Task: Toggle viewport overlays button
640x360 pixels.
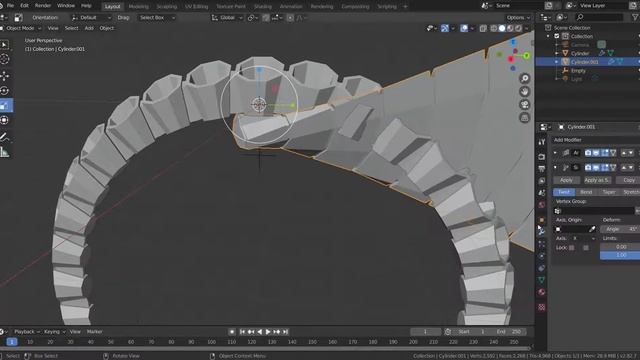Action: (464, 28)
